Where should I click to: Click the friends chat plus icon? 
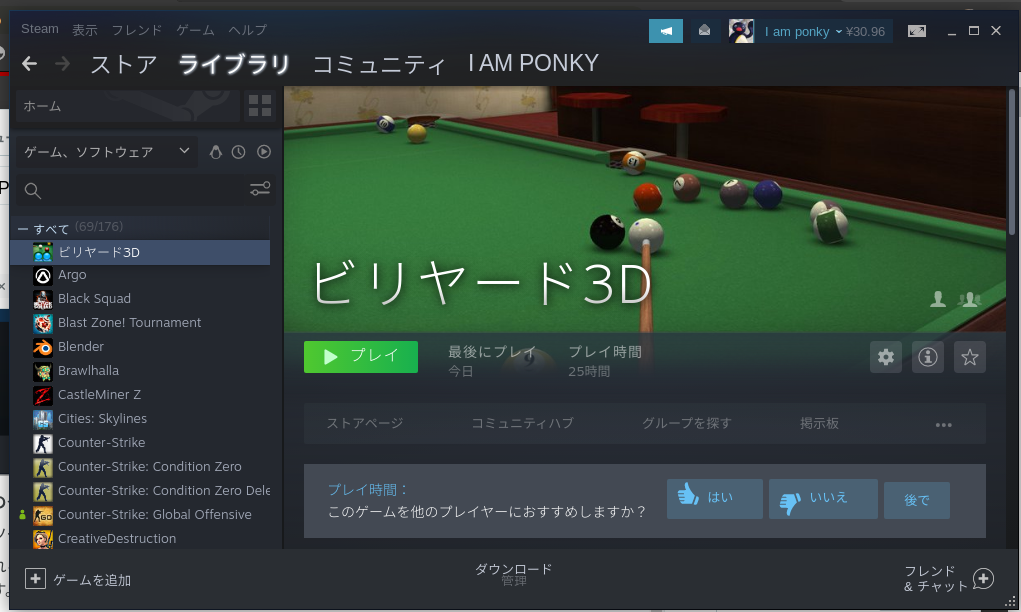pyautogui.click(x=983, y=578)
